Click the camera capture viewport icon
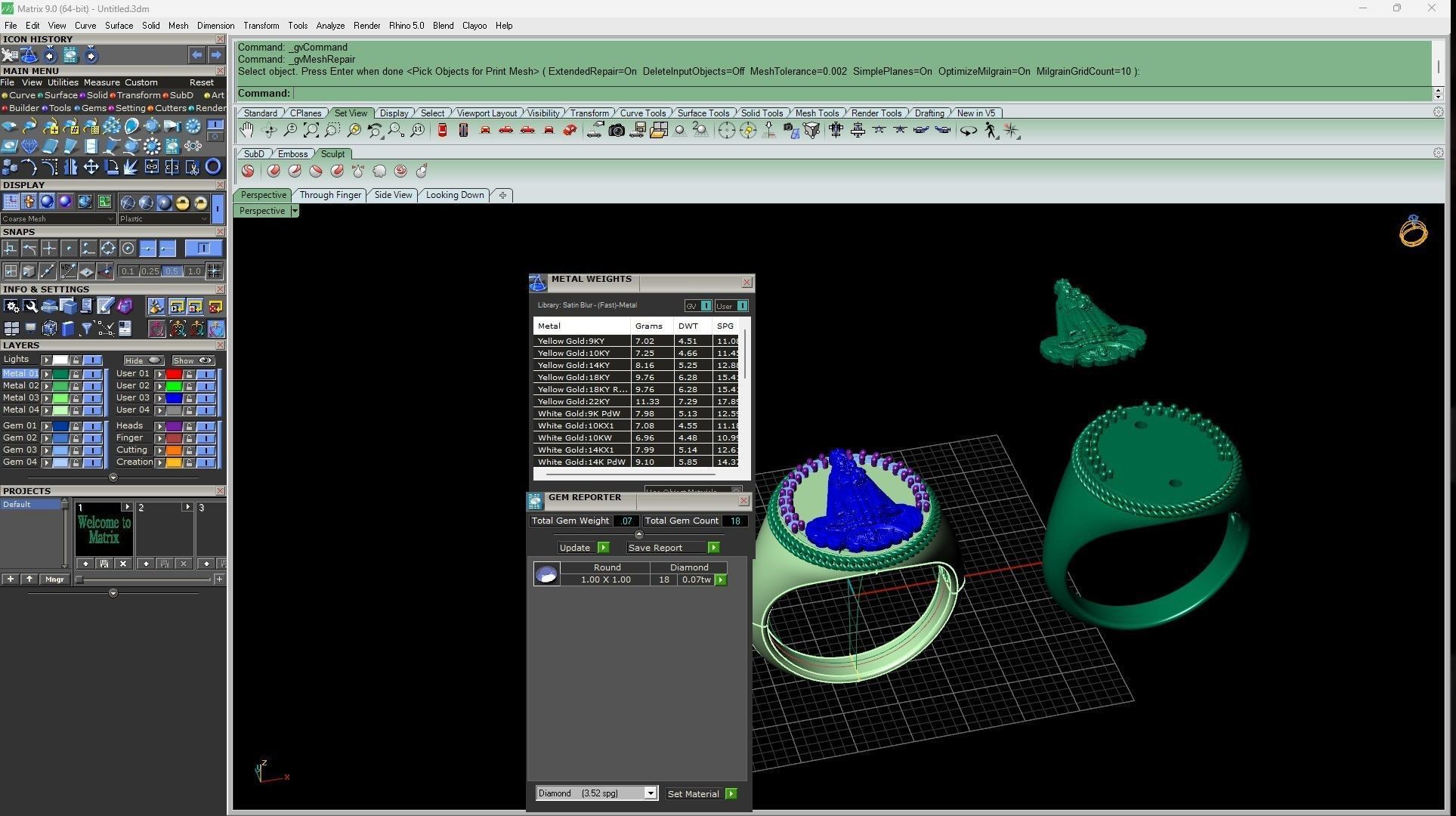 coord(617,131)
